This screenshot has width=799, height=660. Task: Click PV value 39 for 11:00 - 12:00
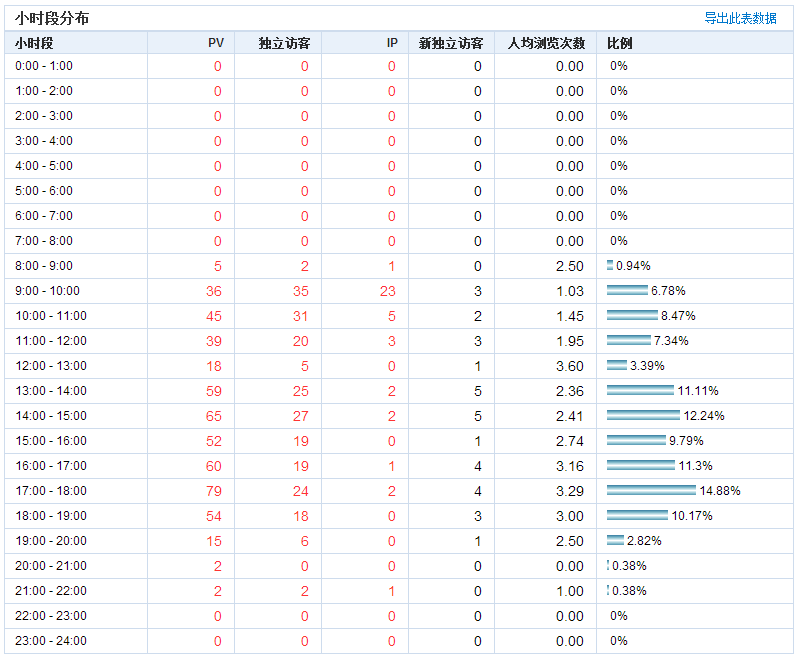click(214, 341)
